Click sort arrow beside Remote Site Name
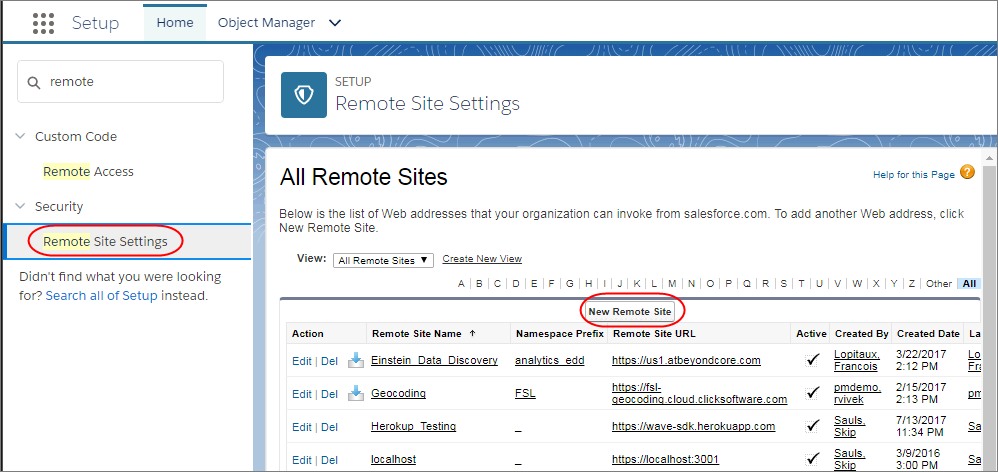This screenshot has width=998, height=472. 472,333
